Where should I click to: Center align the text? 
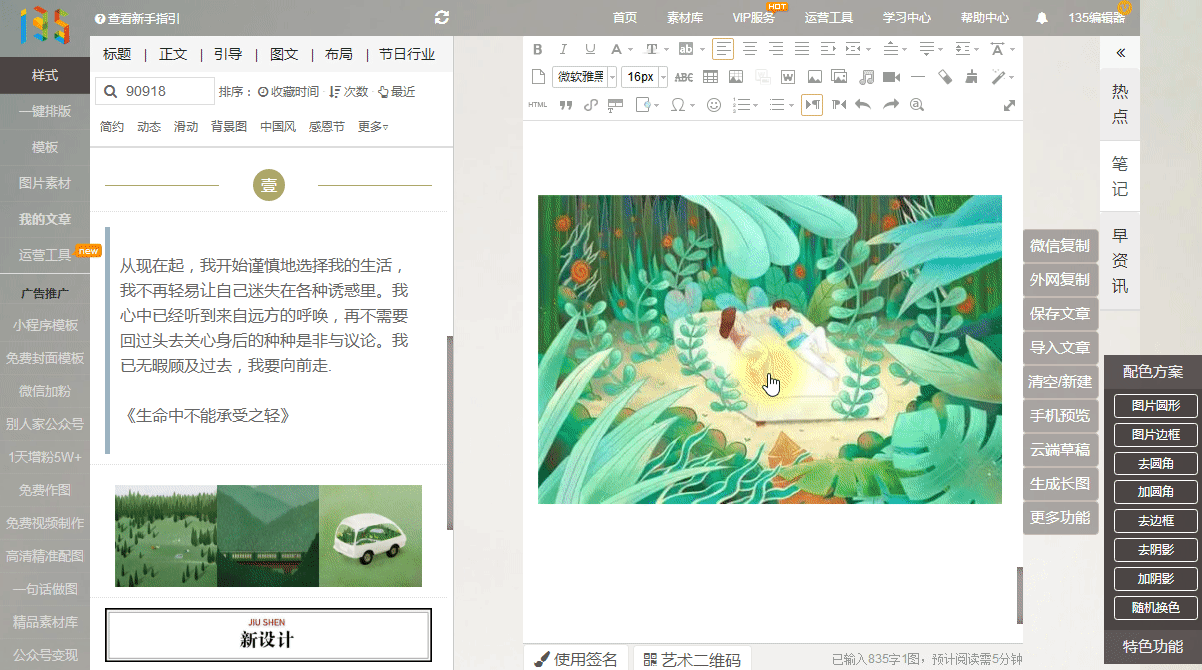click(x=749, y=49)
